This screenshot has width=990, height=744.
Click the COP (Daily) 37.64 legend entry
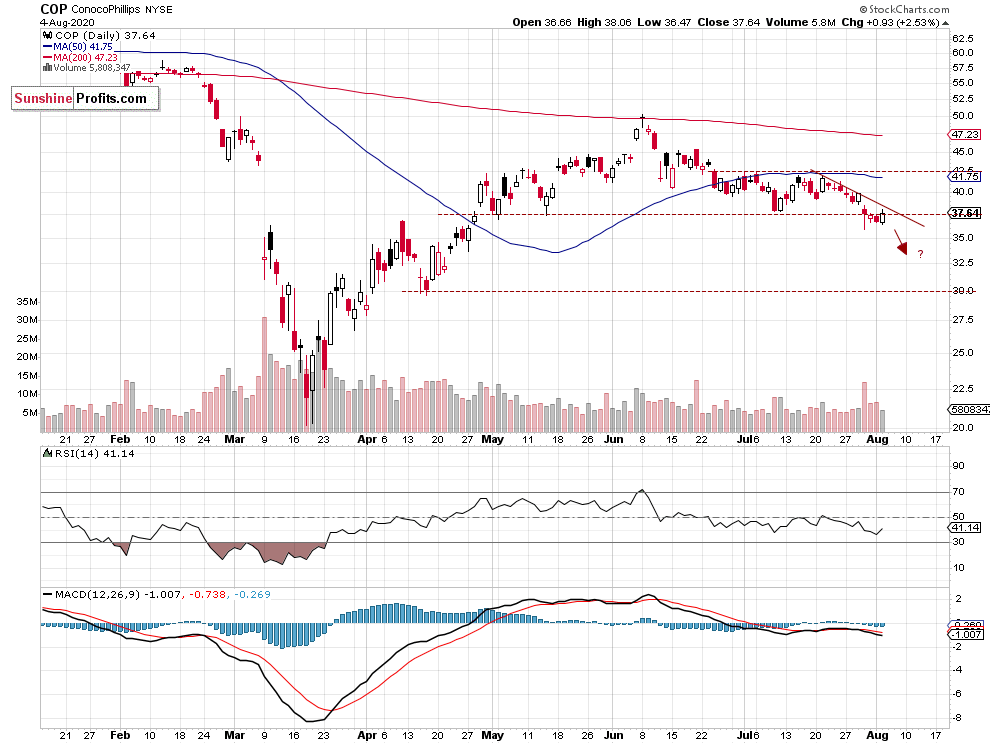(x=105, y=35)
